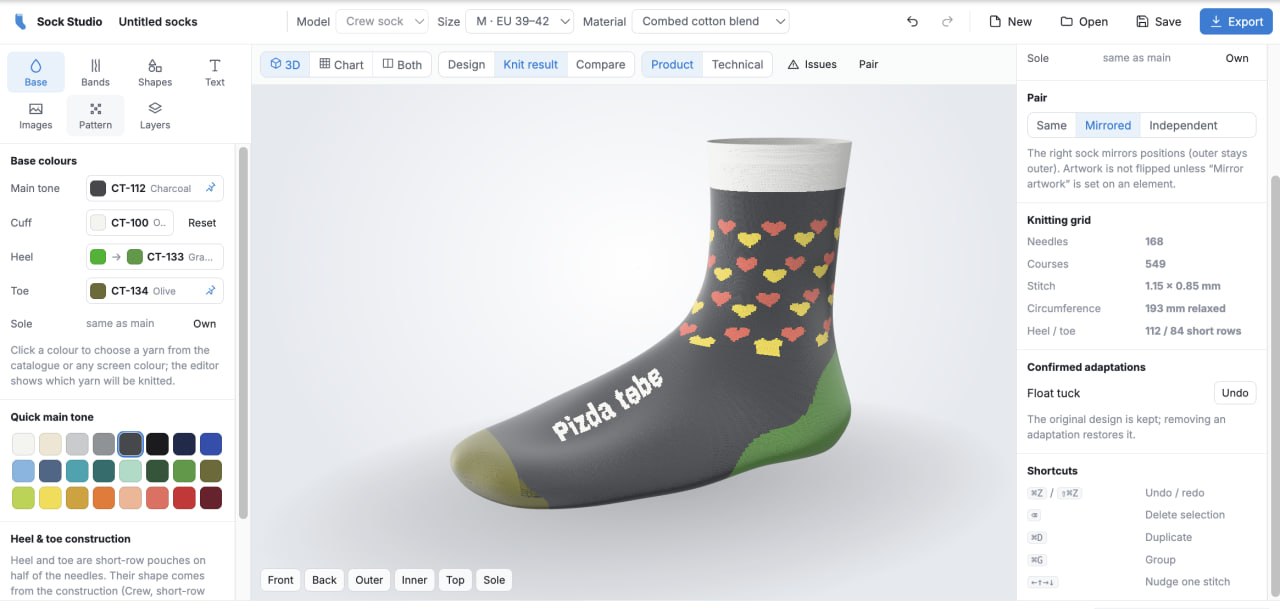Image resolution: width=1280 pixels, height=609 pixels.
Task: Show Both 3D and chart views
Action: pyautogui.click(x=402, y=64)
